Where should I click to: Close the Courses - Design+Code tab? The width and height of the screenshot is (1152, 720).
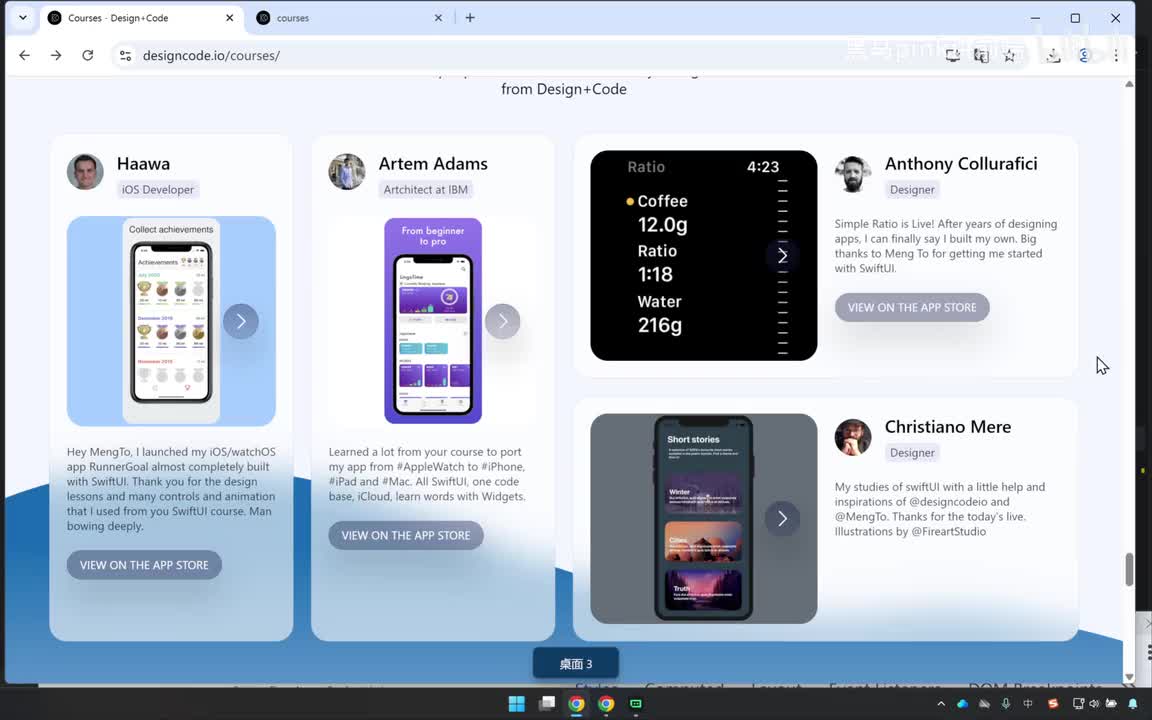tap(229, 18)
